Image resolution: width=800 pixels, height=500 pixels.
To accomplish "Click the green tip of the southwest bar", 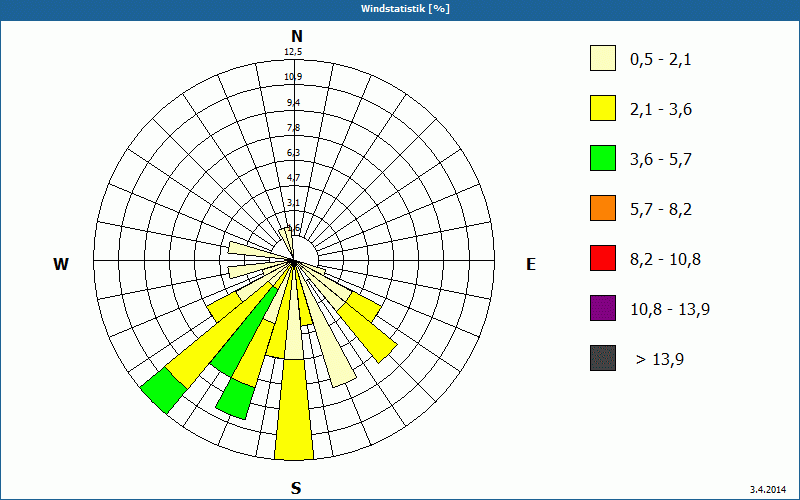I will pos(164,390).
